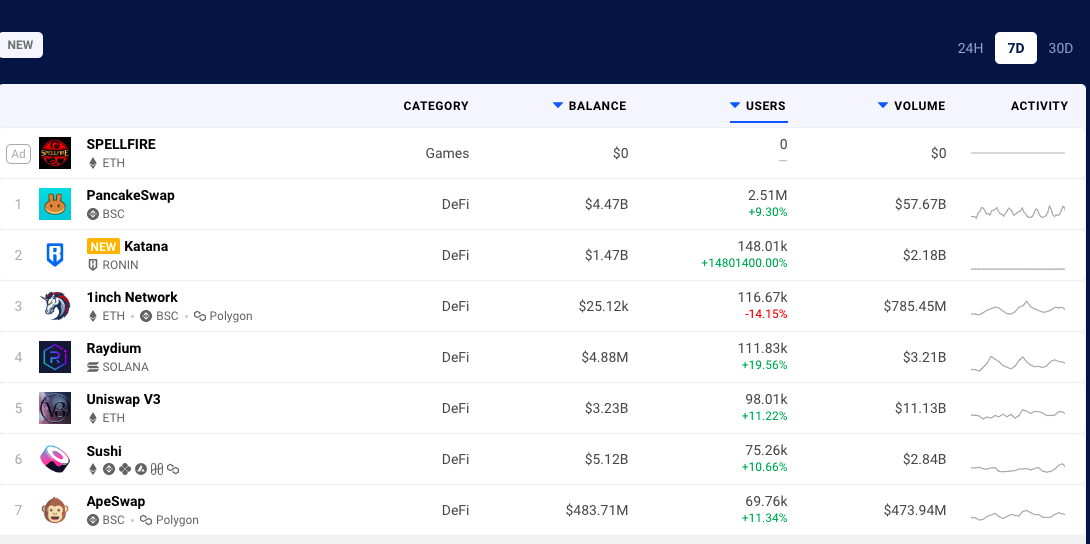The width and height of the screenshot is (1090, 544).
Task: Click the BSC chain icon under ApeSwap
Action: point(92,520)
